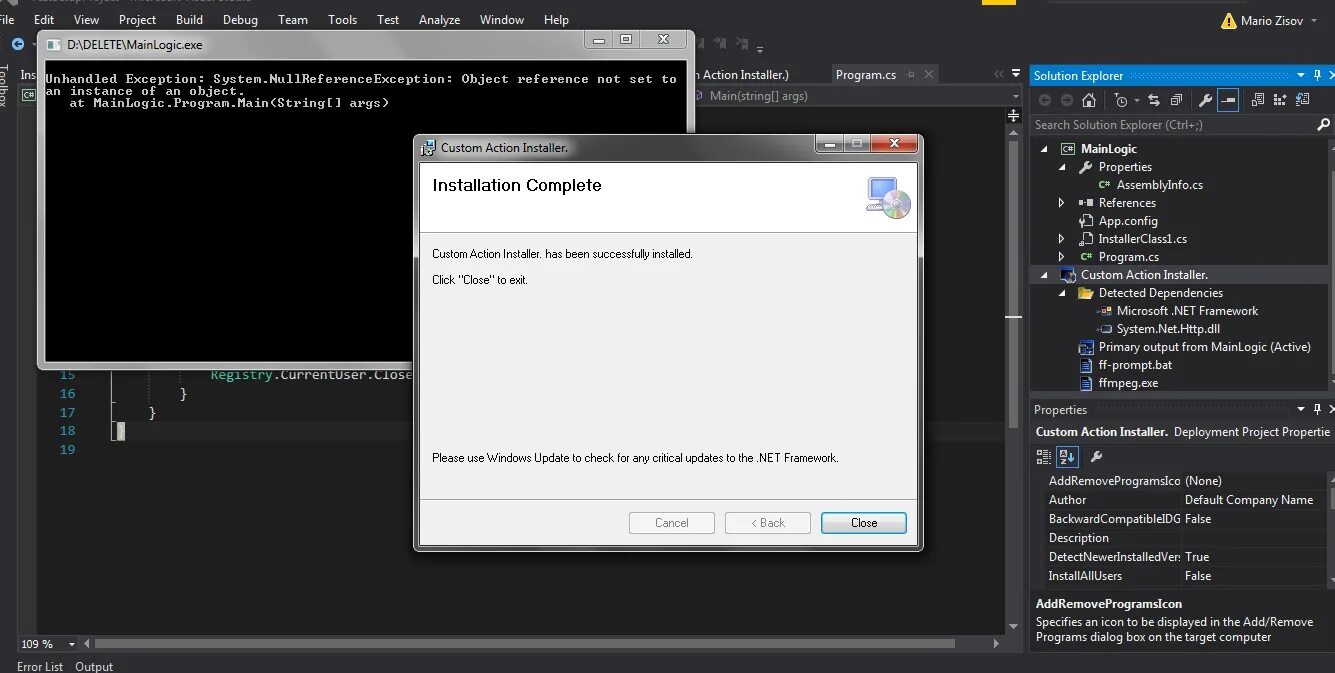Viewport: 1335px width, 673px height.
Task: Pin the Solution Explorer panel
Action: tap(1318, 75)
